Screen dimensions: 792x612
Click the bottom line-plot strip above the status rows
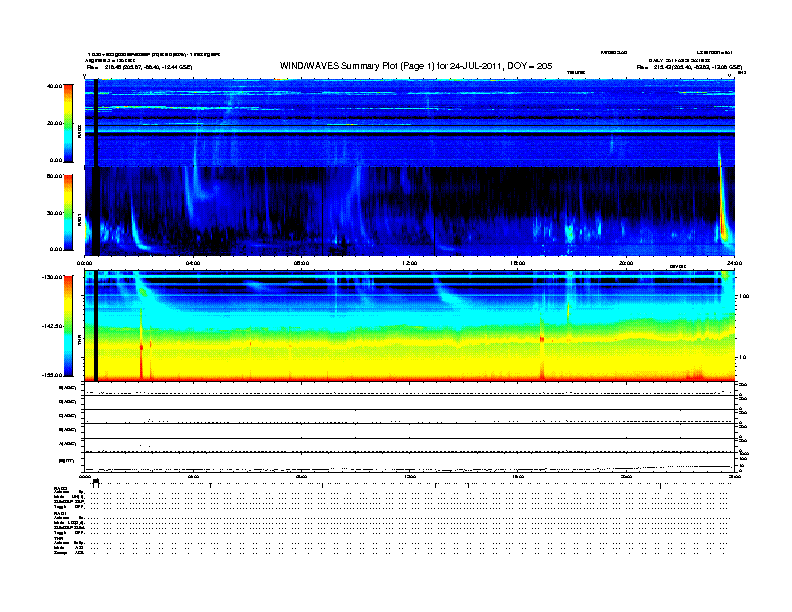pos(409,462)
